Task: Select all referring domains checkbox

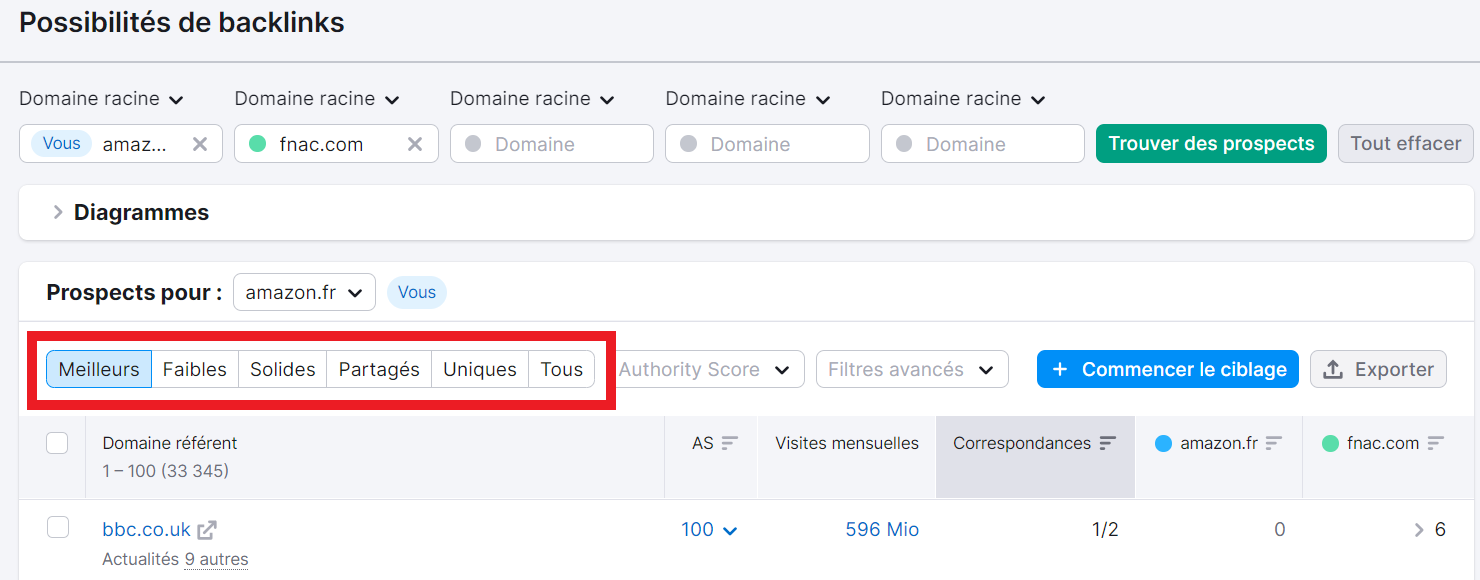Action: click(x=57, y=443)
